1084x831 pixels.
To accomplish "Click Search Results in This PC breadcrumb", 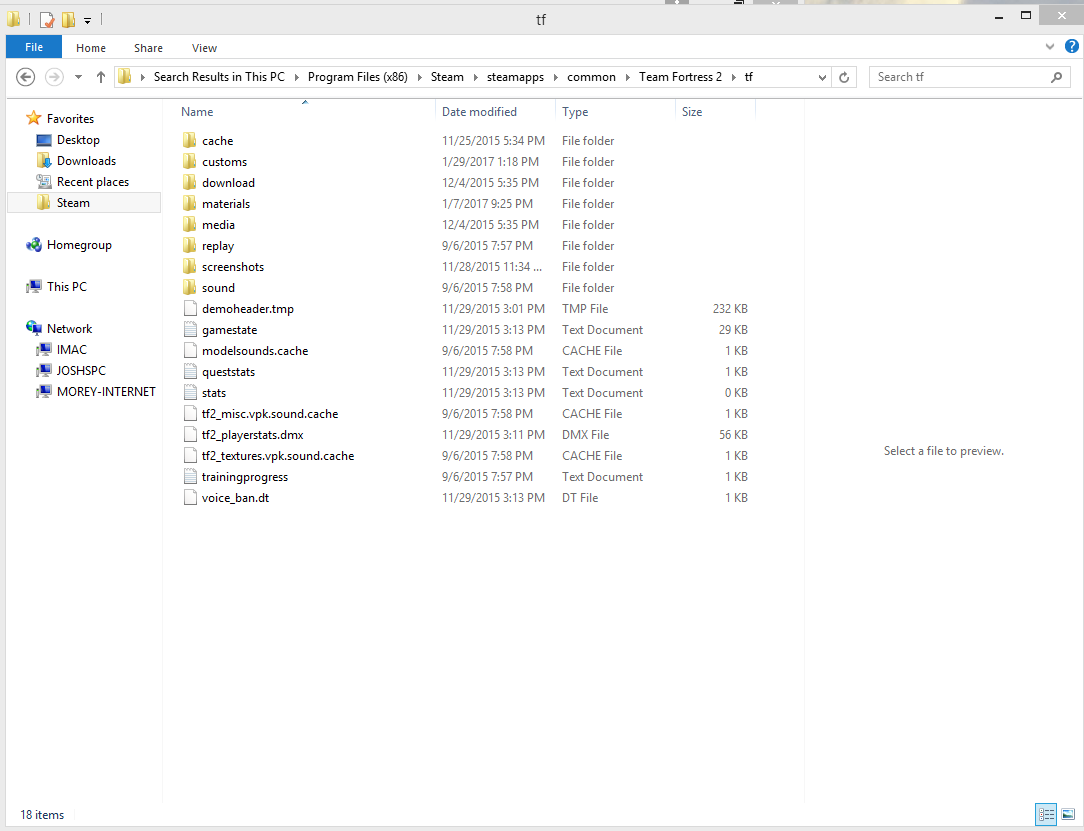I will click(x=219, y=77).
